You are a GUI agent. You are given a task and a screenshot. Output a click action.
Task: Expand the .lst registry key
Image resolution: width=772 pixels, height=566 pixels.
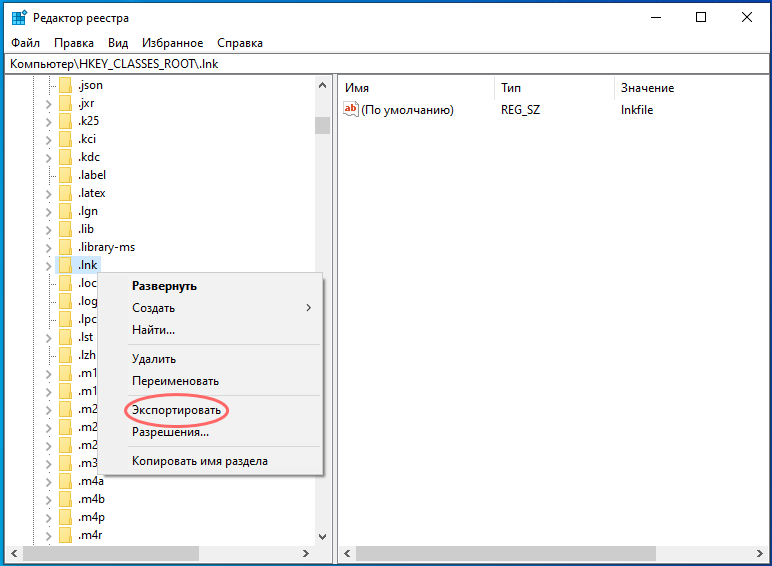click(x=48, y=338)
